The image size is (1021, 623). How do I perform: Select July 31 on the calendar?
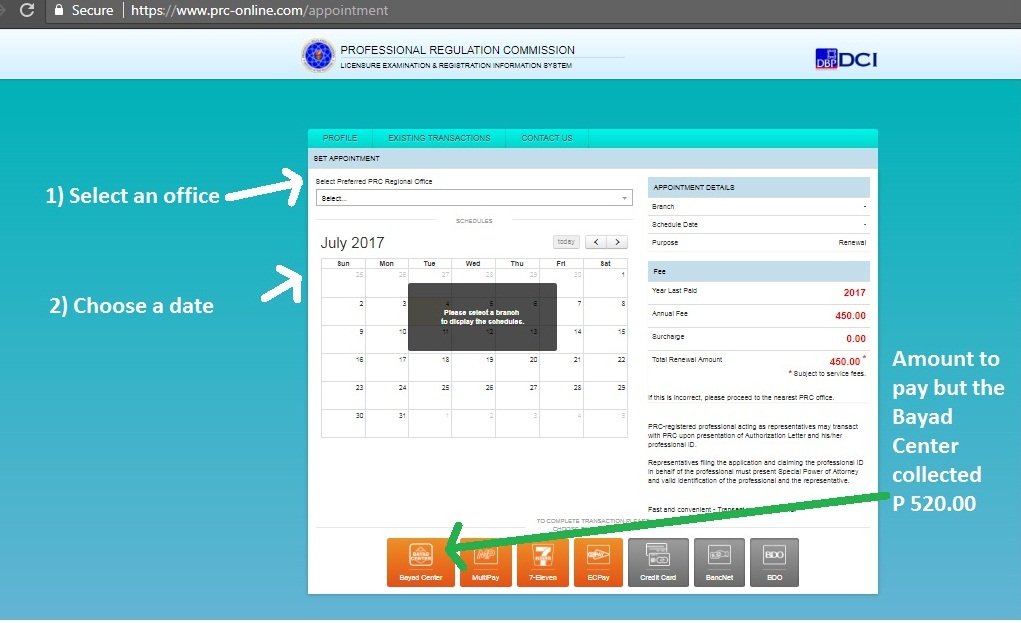point(387,424)
